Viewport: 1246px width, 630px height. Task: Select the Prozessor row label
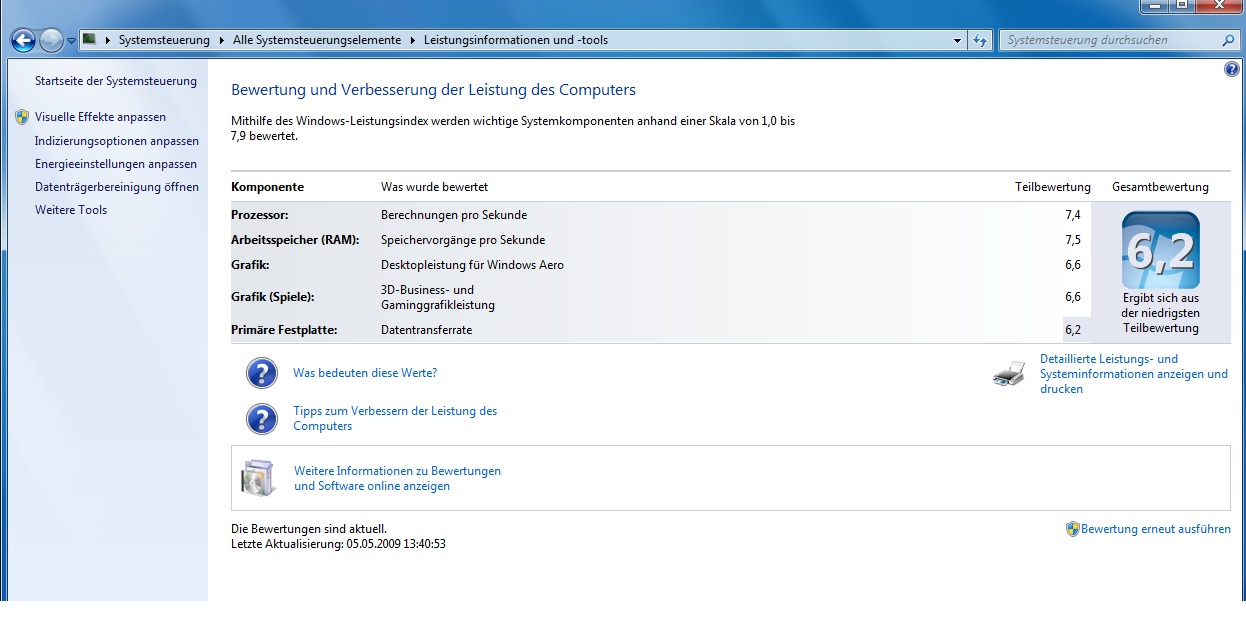pyautogui.click(x=260, y=215)
